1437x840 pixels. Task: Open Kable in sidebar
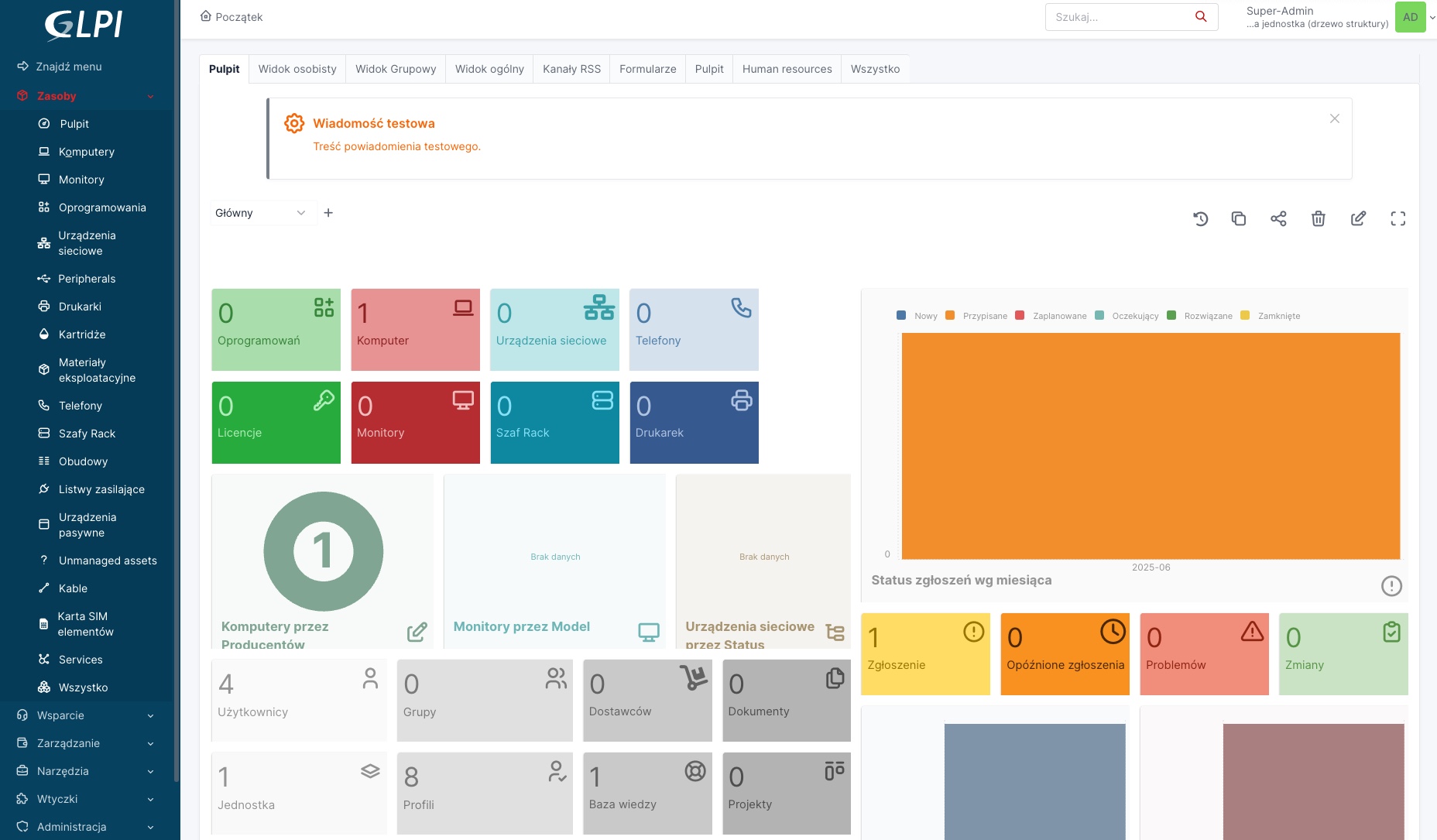(x=73, y=588)
